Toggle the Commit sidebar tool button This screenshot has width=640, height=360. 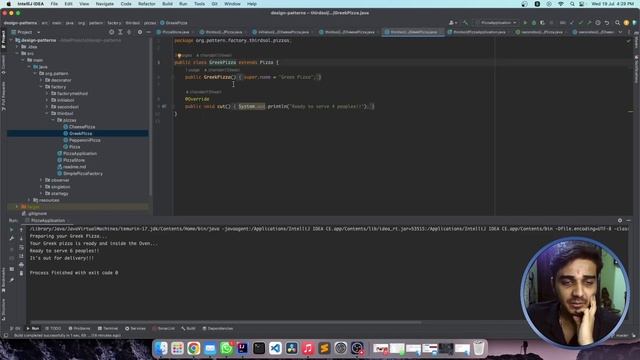[x=4, y=64]
